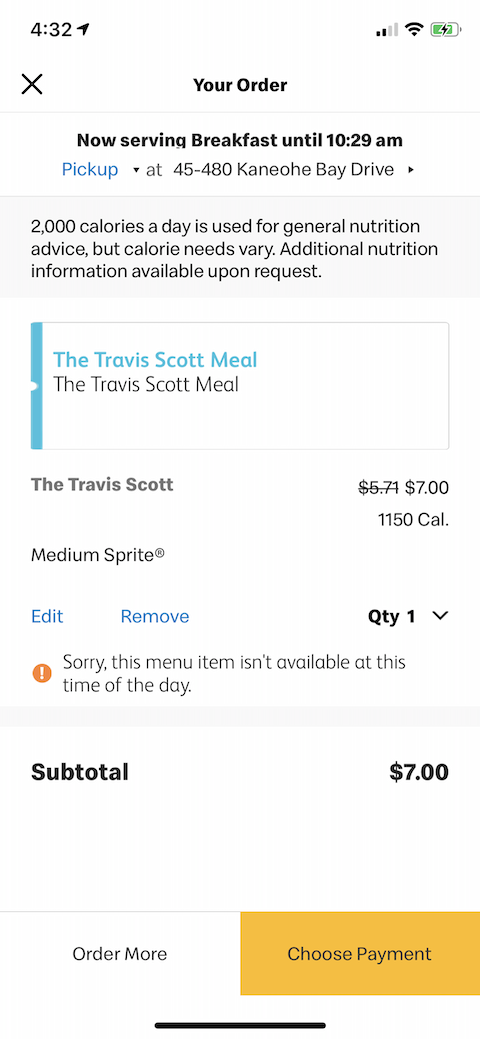Tap the orange warning exclamation icon

coord(42,673)
